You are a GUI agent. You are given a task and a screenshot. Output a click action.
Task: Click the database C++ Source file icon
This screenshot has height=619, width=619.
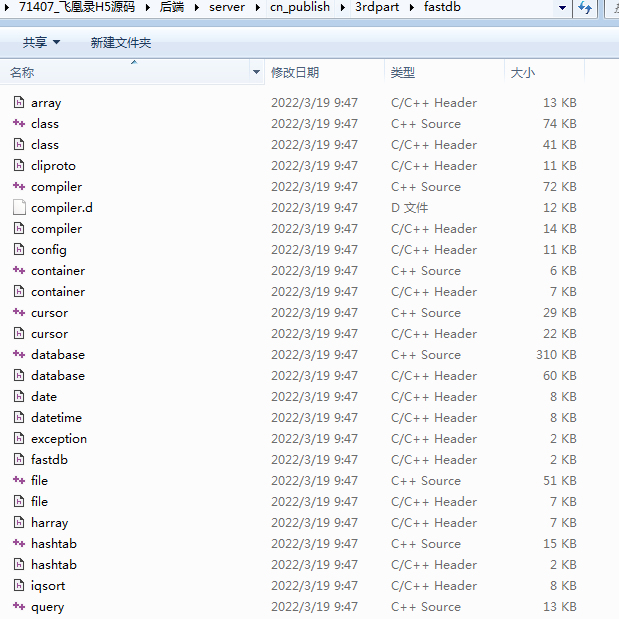(18, 355)
